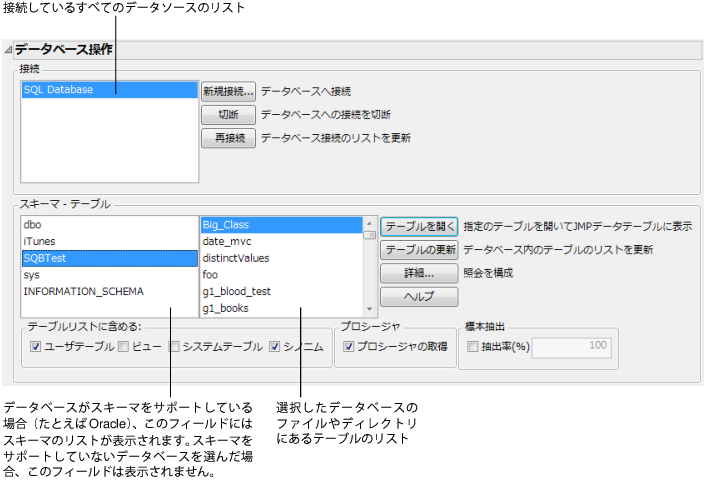Click the 切断 button

pos(228,115)
